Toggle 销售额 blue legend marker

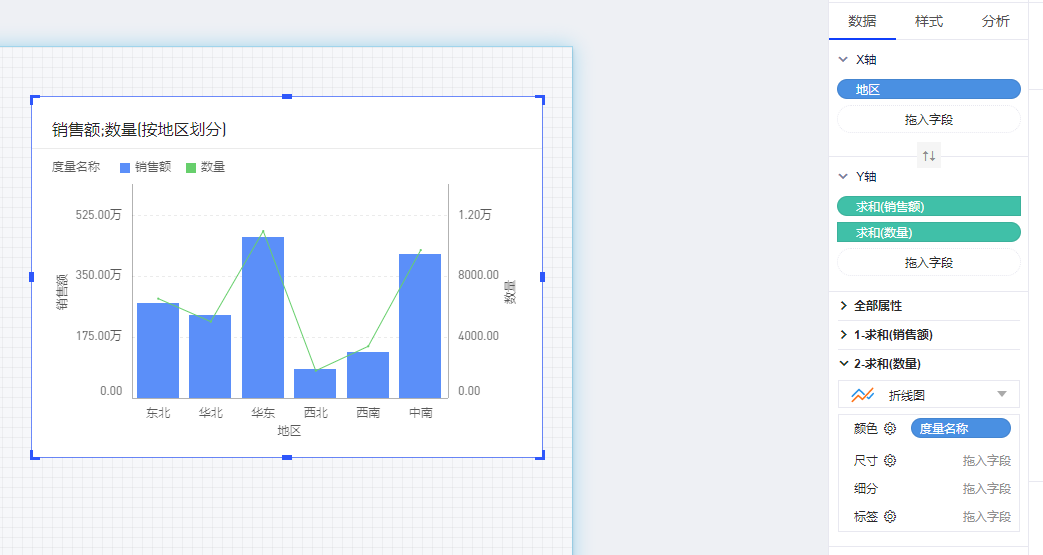(x=125, y=168)
